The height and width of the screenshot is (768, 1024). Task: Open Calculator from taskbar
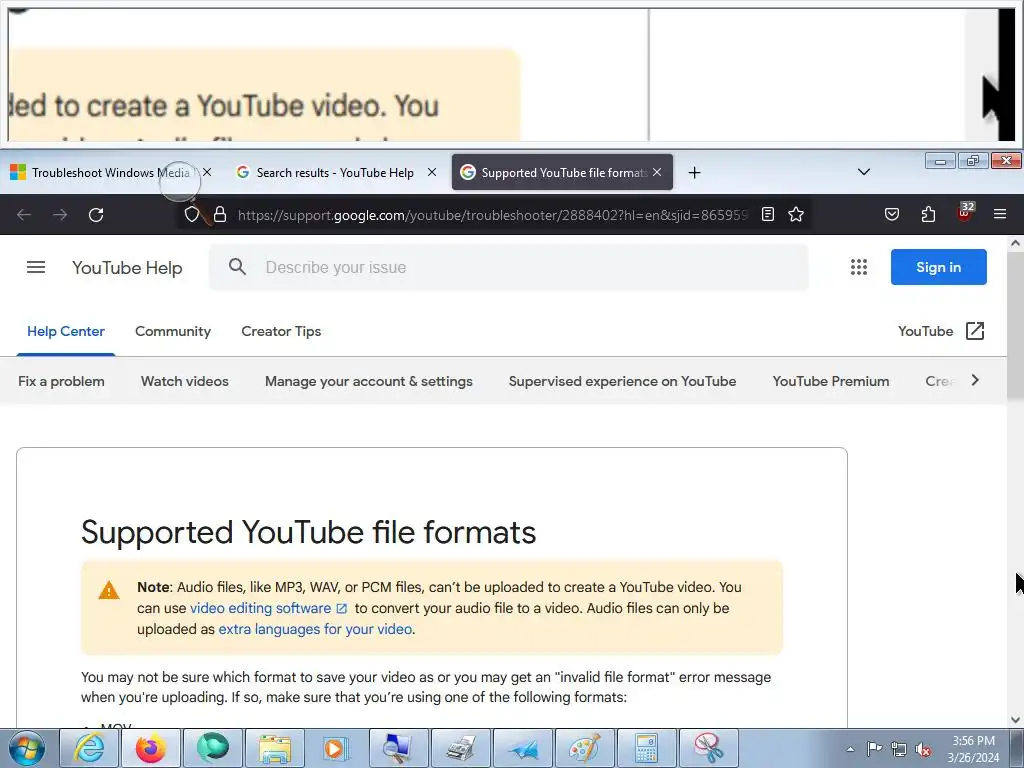[x=647, y=748]
